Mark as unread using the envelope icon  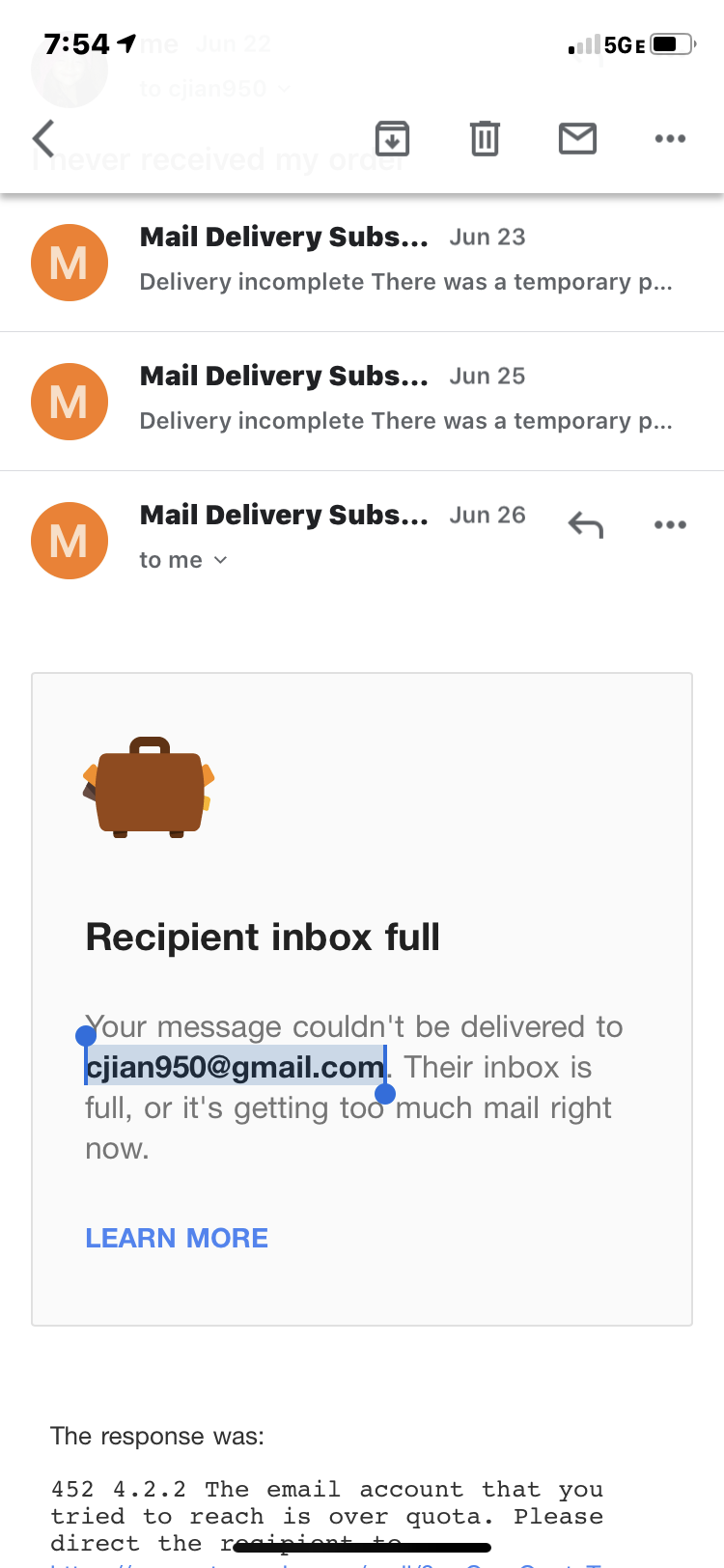click(x=577, y=139)
